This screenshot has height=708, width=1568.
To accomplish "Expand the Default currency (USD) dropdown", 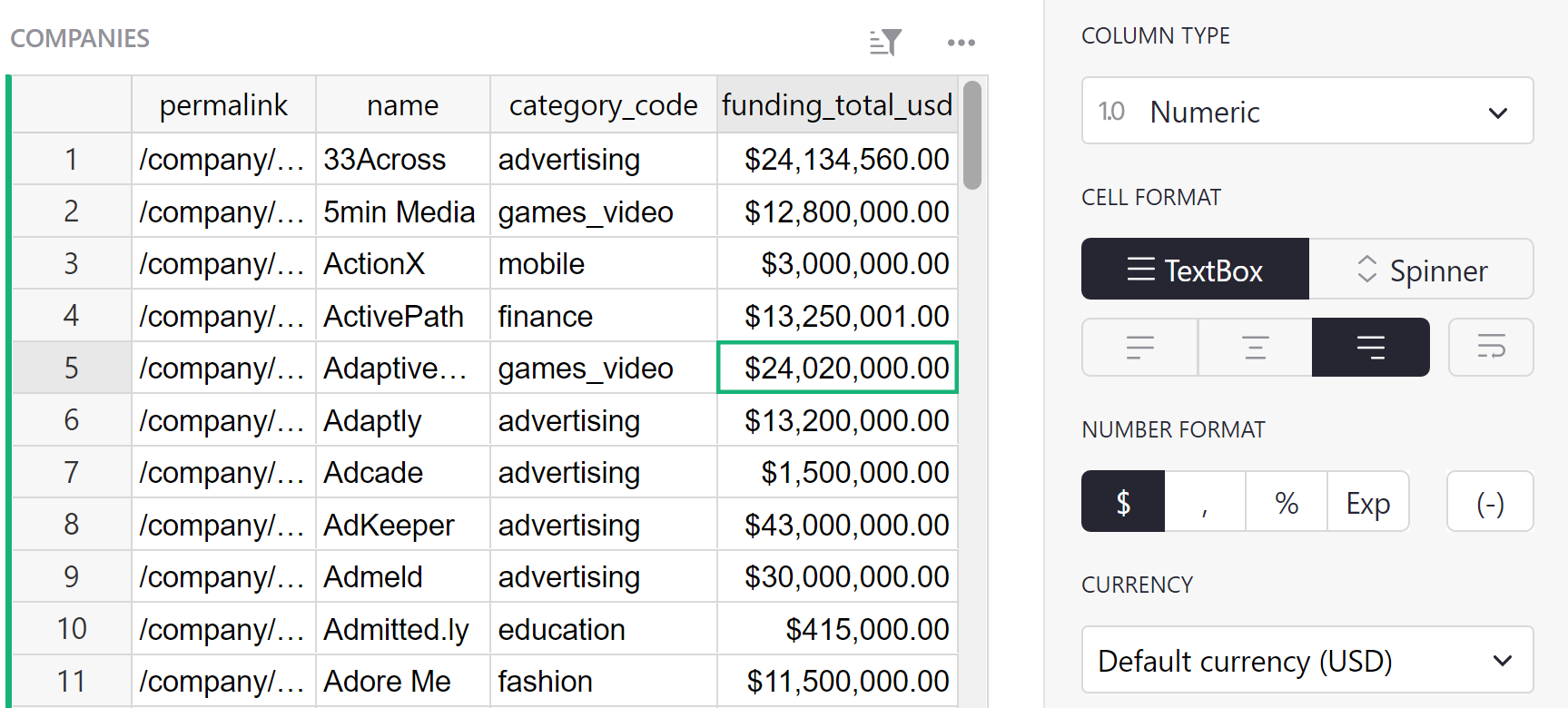I will tap(1307, 661).
